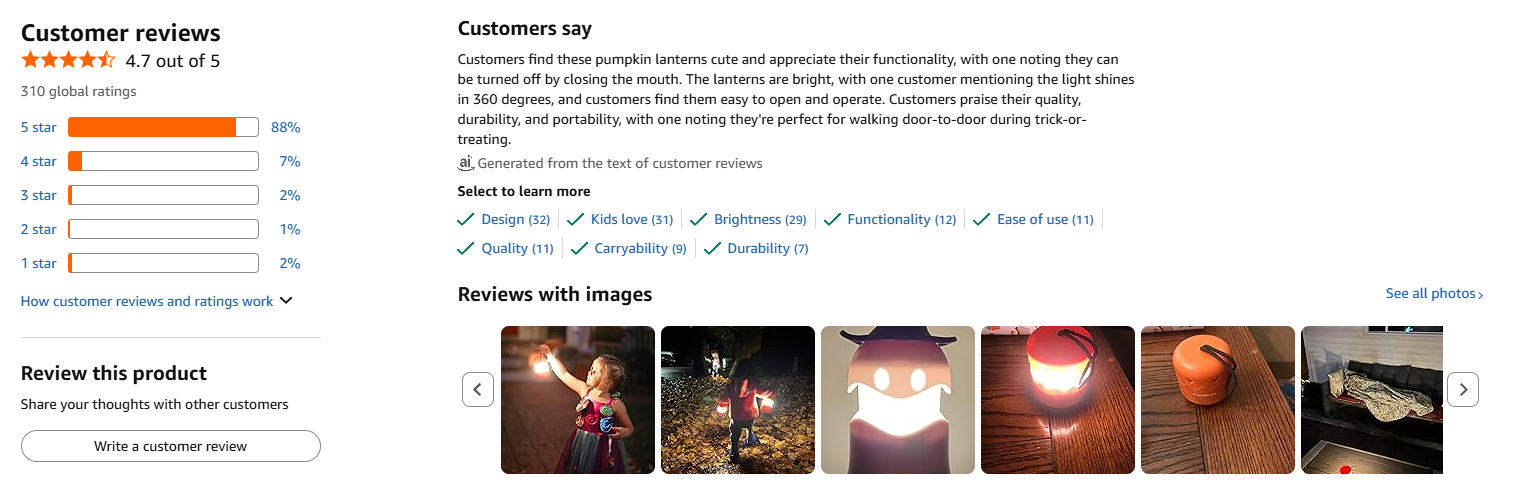
Task: Click the AI generated summary icon
Action: click(x=465, y=163)
